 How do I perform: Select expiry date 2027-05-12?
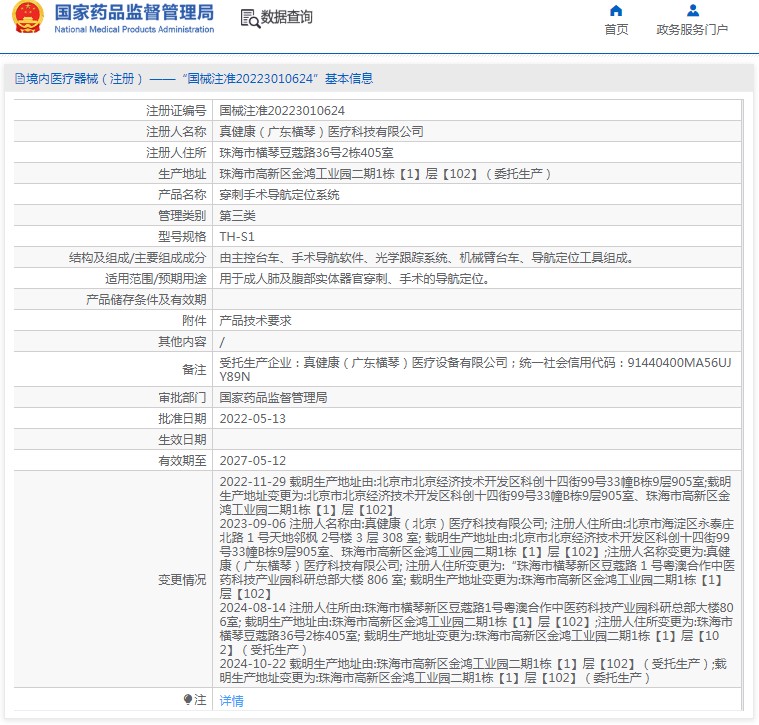(252, 460)
